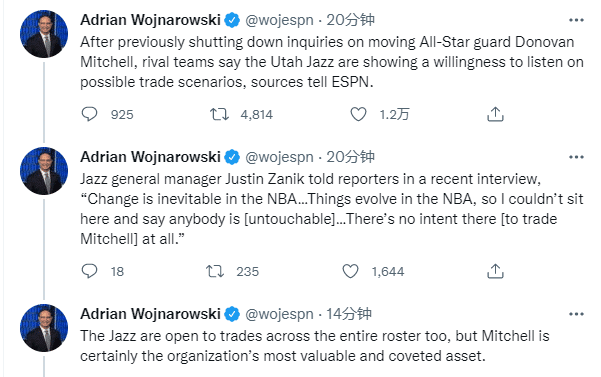The height and width of the screenshot is (377, 601).
Task: Retweet the tweet with 4,814 retweets
Action: 219,114
